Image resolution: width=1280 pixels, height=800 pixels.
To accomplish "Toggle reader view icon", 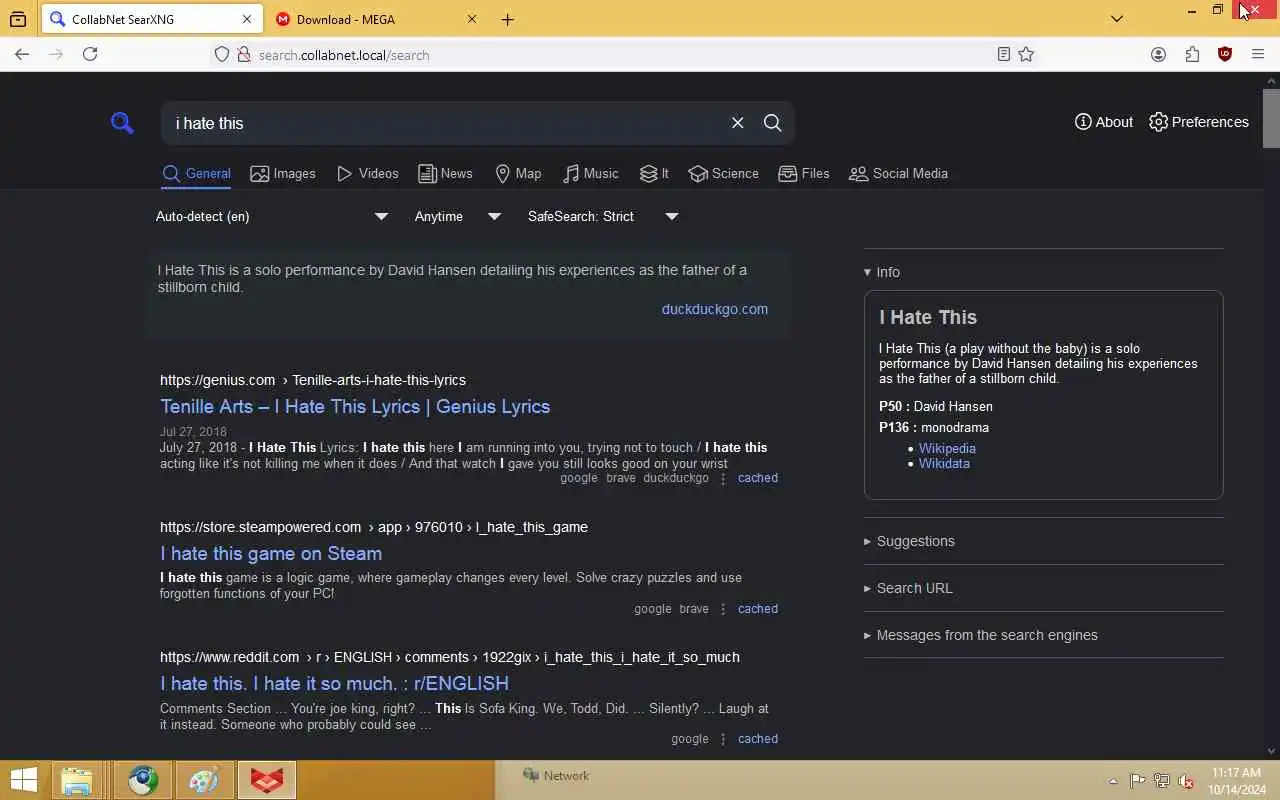I will click(x=1004, y=55).
